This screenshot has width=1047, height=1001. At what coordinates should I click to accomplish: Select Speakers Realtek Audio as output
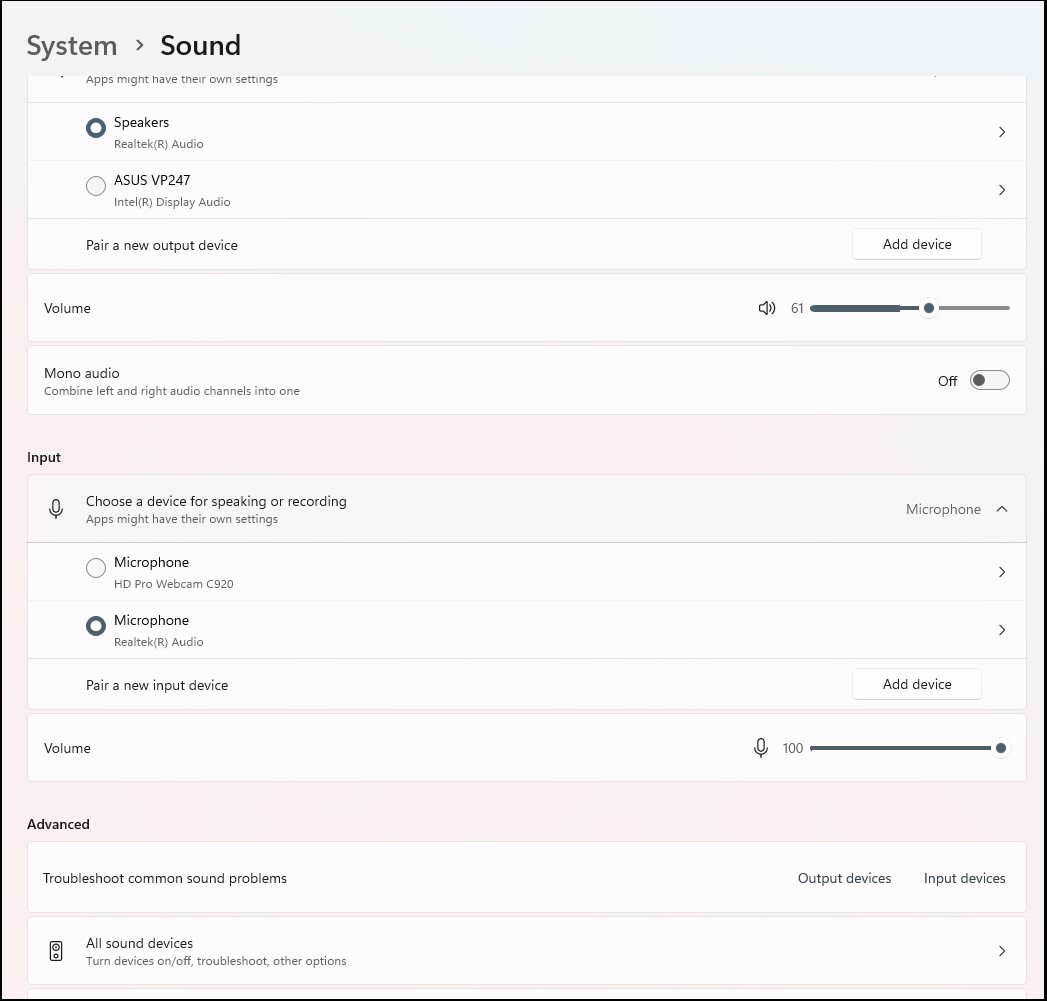click(x=96, y=128)
